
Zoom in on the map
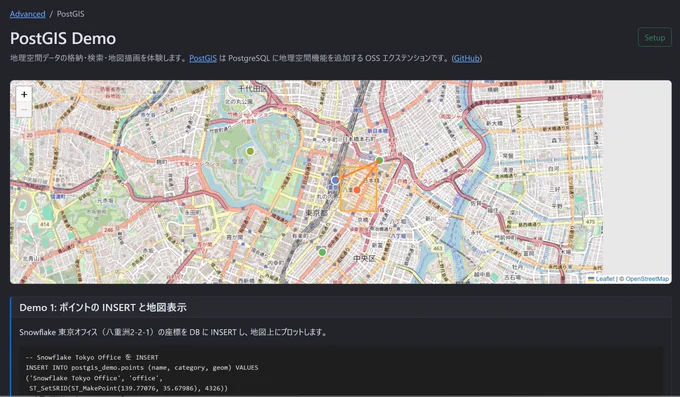(x=24, y=94)
